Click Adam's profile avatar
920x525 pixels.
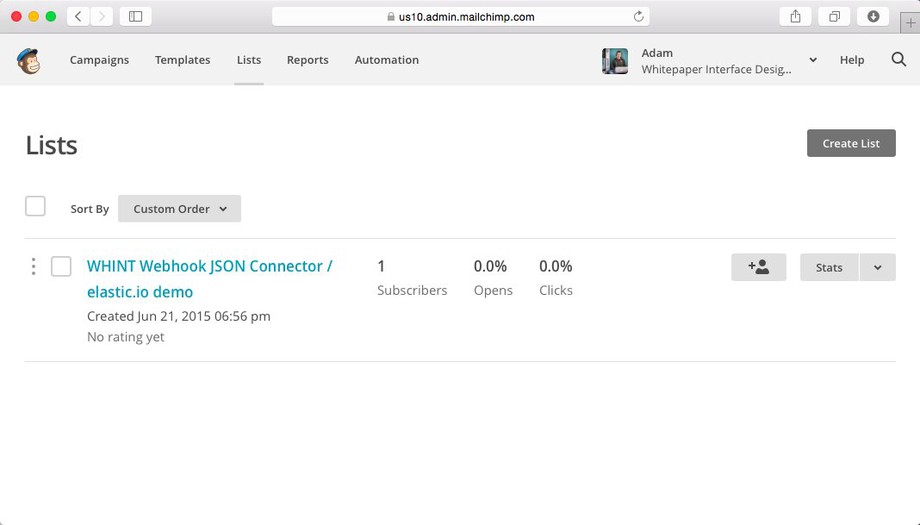(615, 61)
